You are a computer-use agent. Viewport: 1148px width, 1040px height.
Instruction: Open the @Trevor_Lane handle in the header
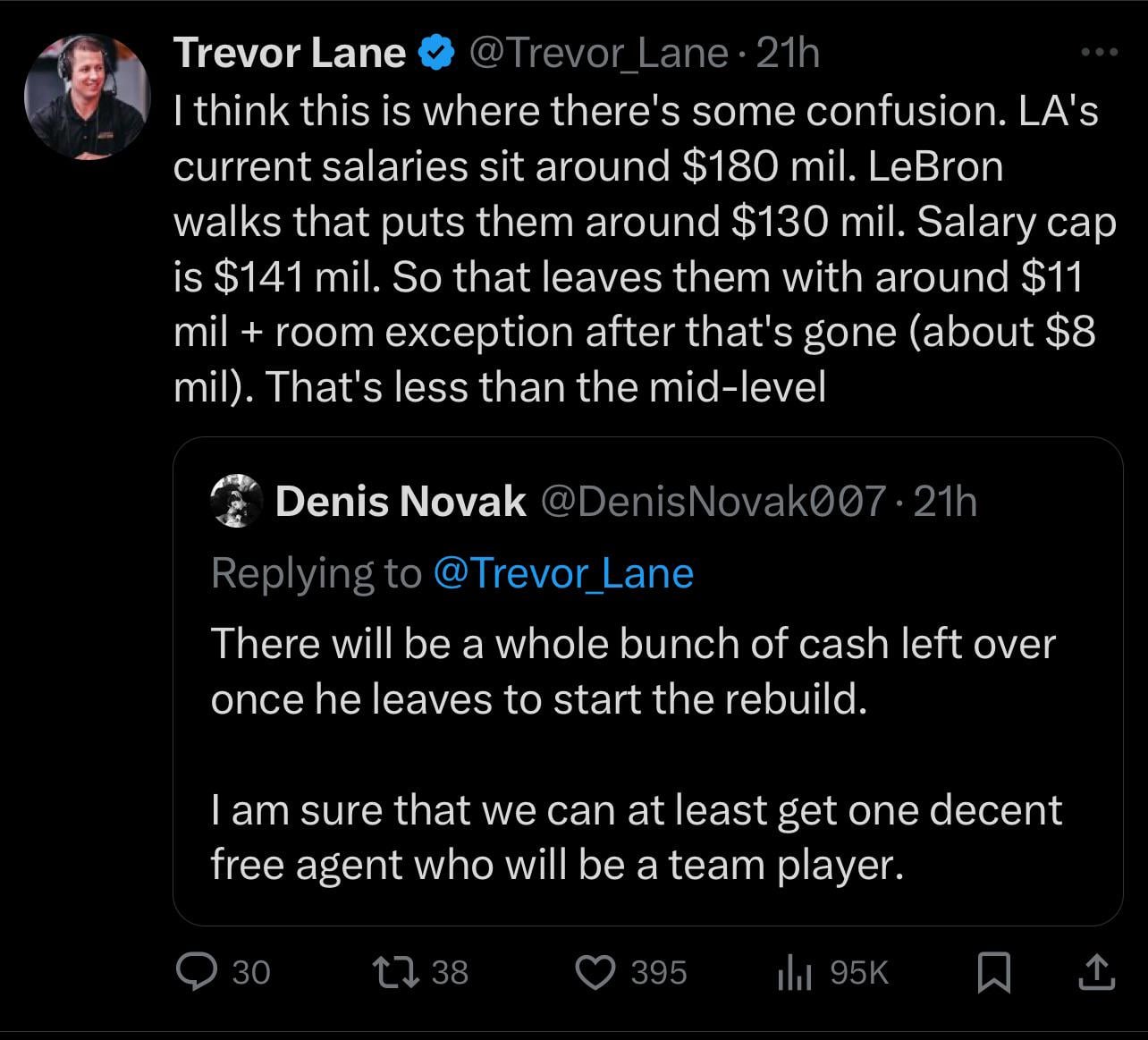(x=597, y=54)
